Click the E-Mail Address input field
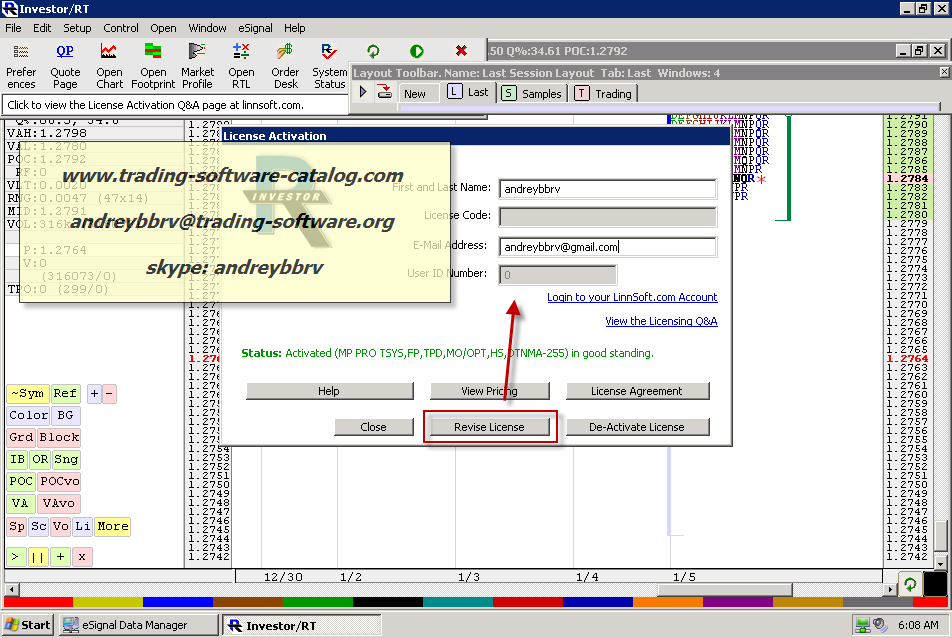The width and height of the screenshot is (952, 638). click(607, 246)
